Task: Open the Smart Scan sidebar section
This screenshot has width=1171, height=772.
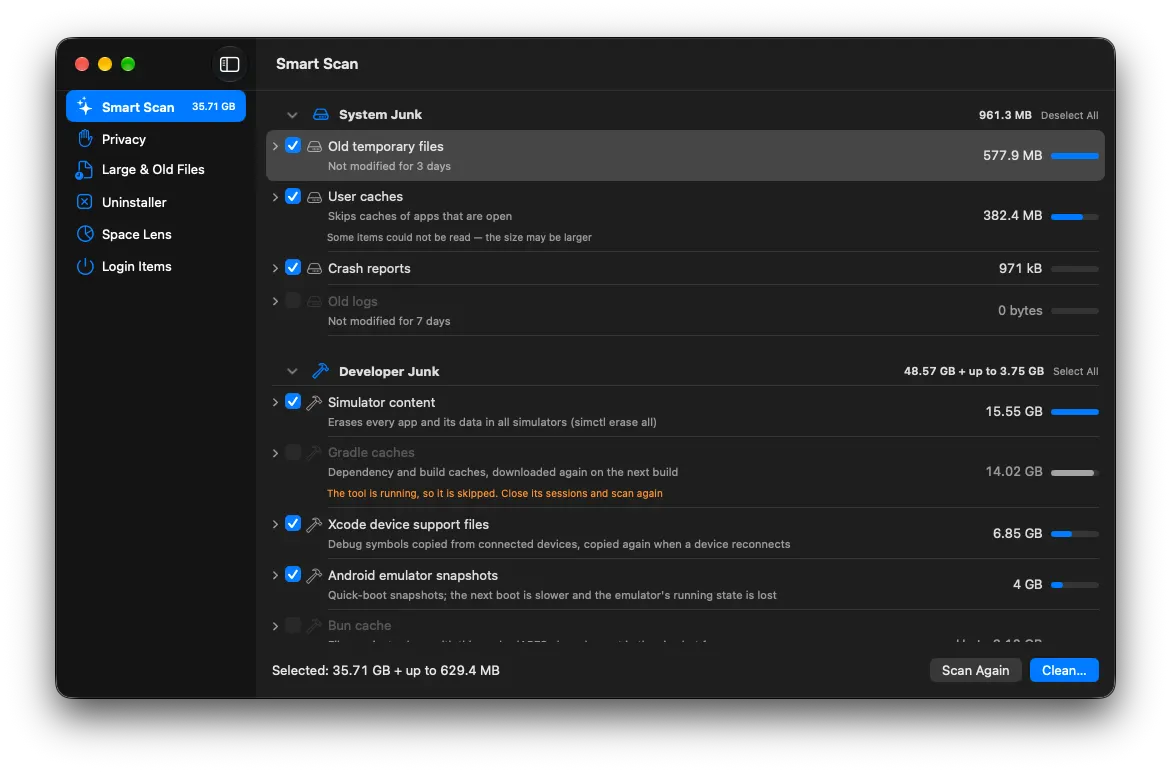Action: [x=155, y=106]
